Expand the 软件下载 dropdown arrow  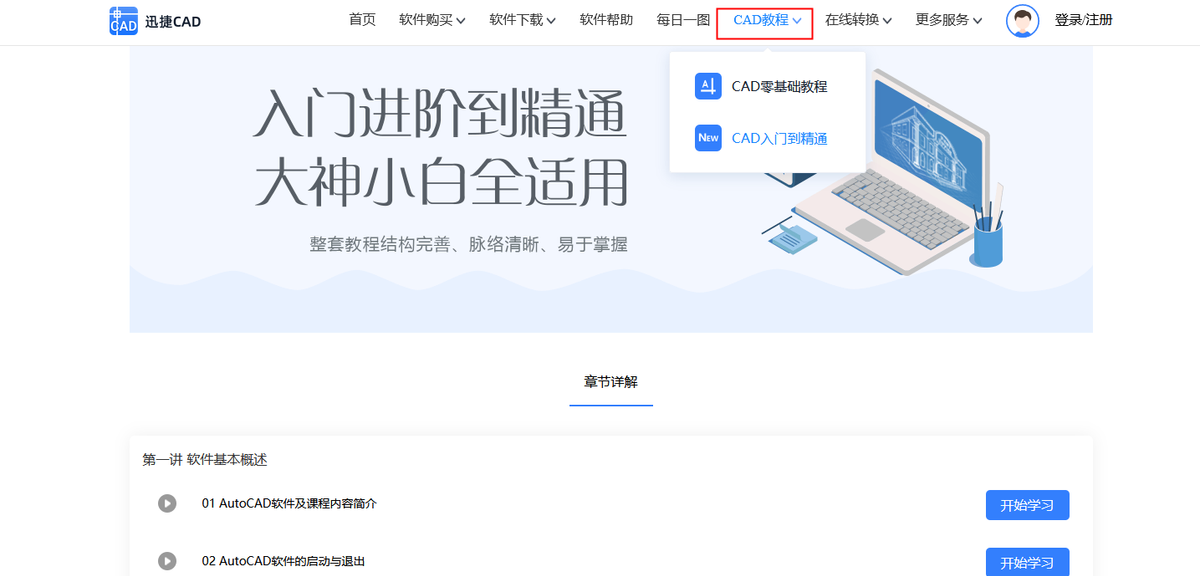pos(551,21)
